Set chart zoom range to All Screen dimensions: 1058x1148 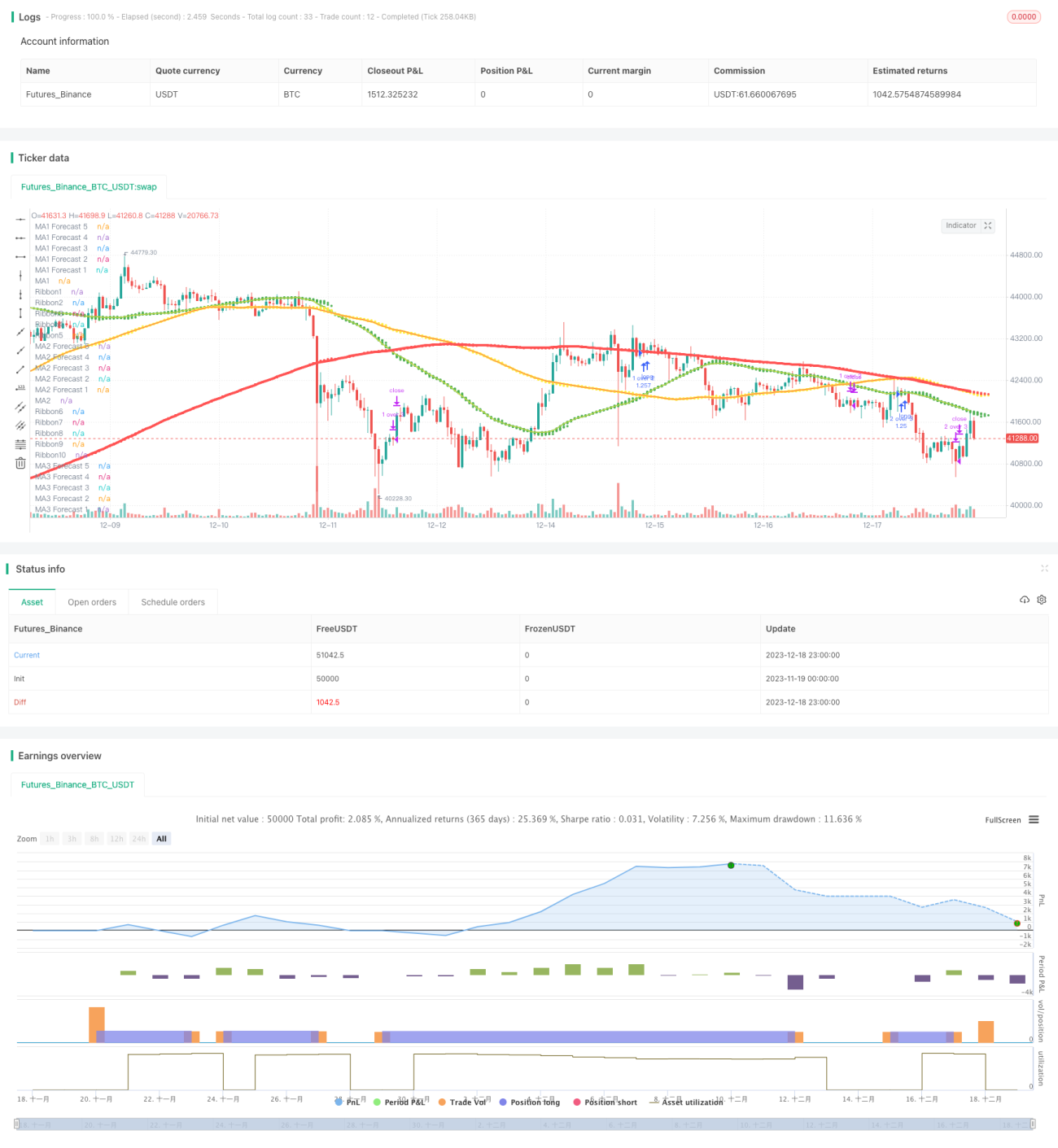161,839
